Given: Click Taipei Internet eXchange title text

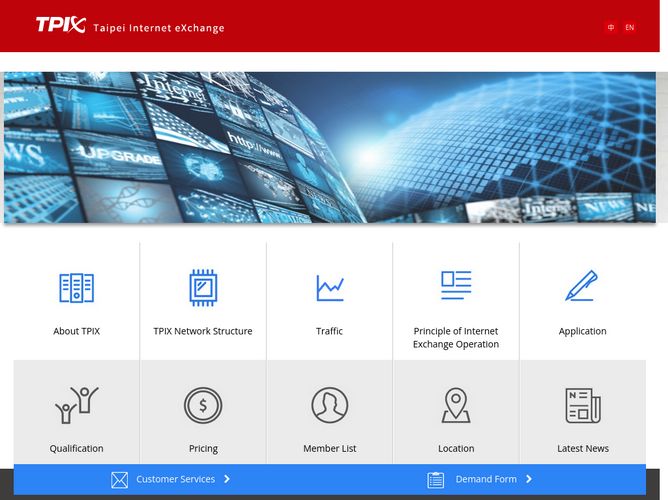Looking at the screenshot, I should pyautogui.click(x=159, y=28).
